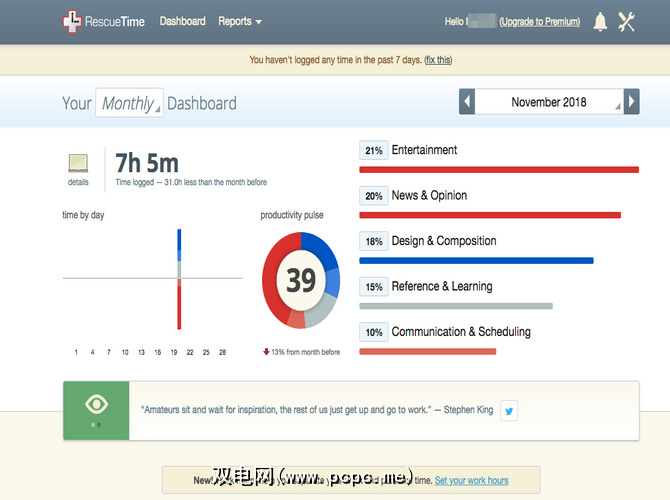Click the News & Opinion red bar
This screenshot has height=500, width=670.
490,215
